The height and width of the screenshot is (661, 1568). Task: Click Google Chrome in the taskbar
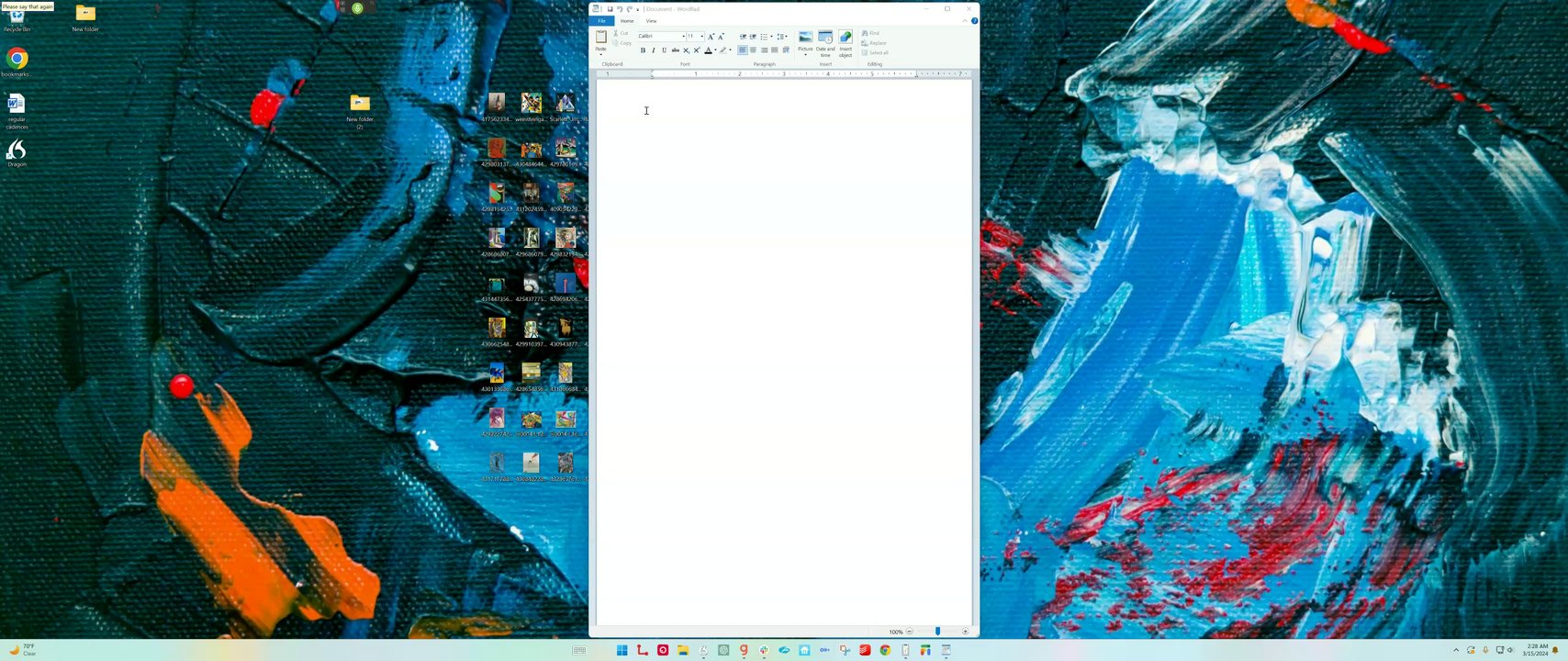885,650
